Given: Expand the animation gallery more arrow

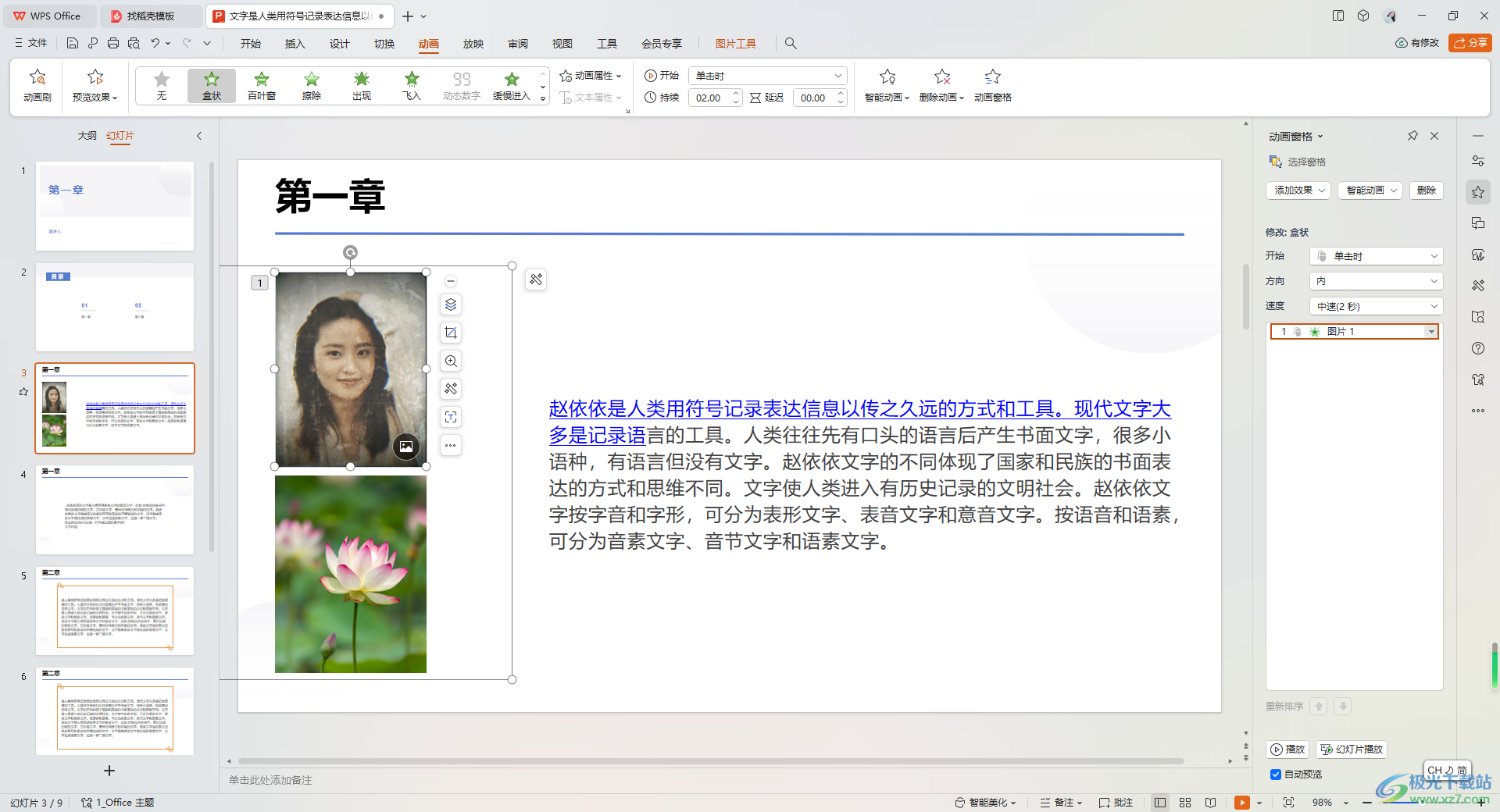Looking at the screenshot, I should (x=543, y=98).
